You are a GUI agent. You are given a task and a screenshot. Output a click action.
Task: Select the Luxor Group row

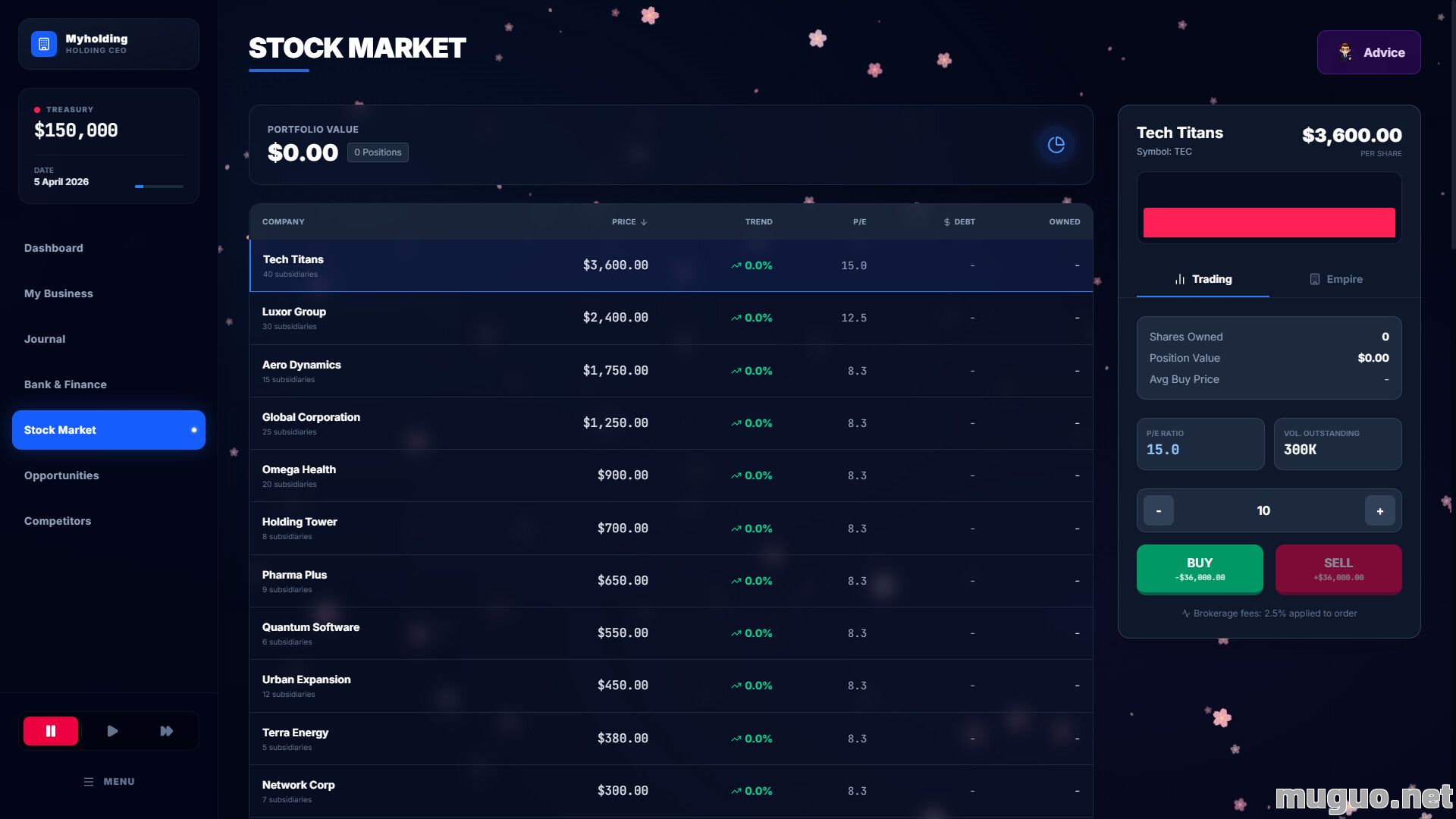pos(671,318)
